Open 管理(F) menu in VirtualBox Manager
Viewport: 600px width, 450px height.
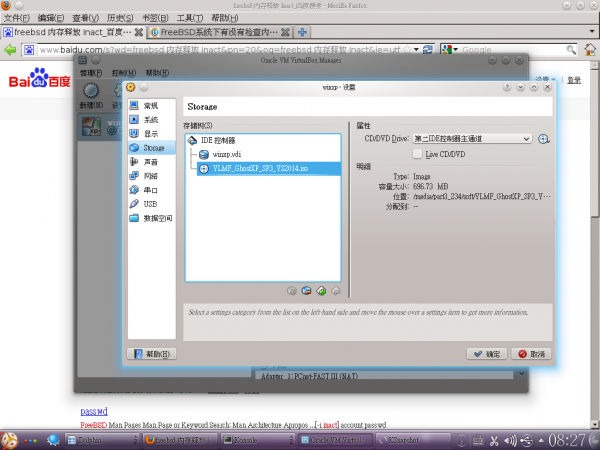coord(91,73)
